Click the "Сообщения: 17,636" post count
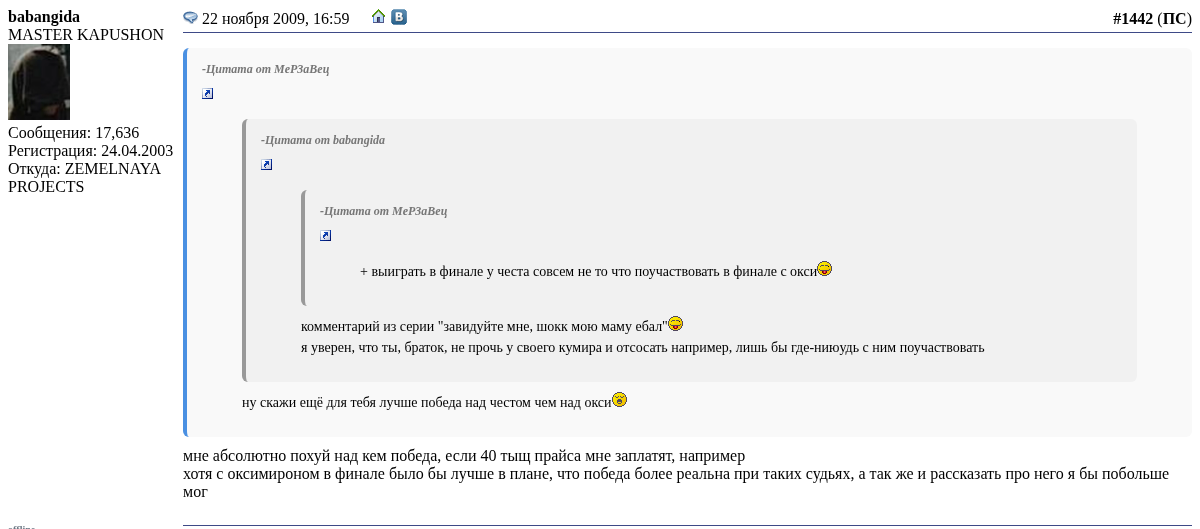This screenshot has height=529, width=1200. coord(73,133)
